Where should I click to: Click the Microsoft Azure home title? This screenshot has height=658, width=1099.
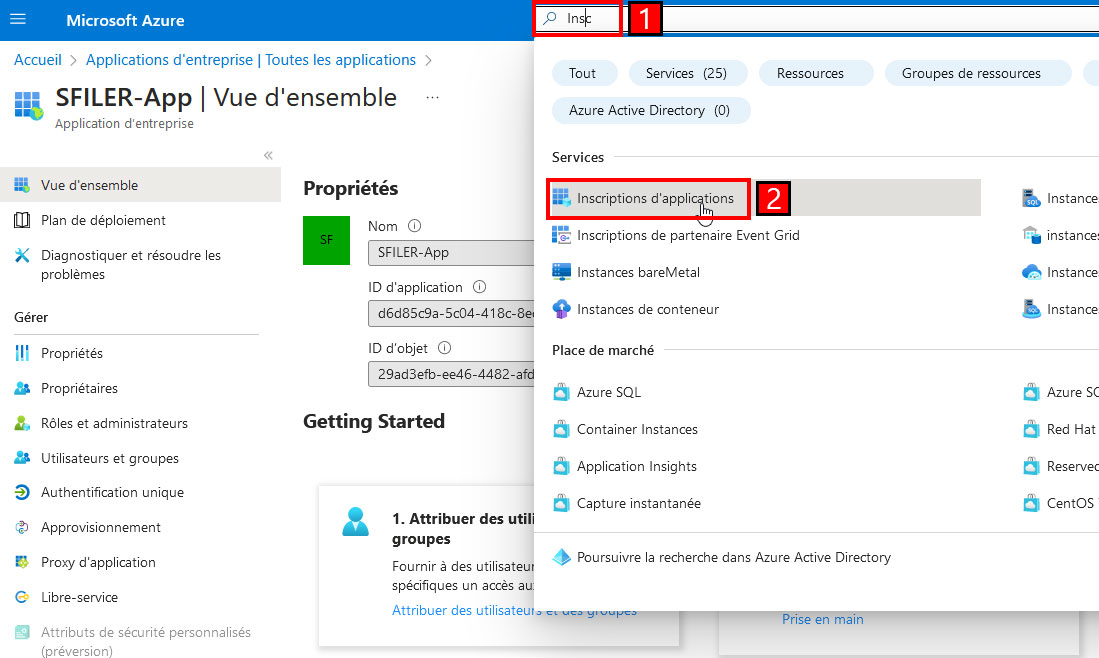click(125, 20)
